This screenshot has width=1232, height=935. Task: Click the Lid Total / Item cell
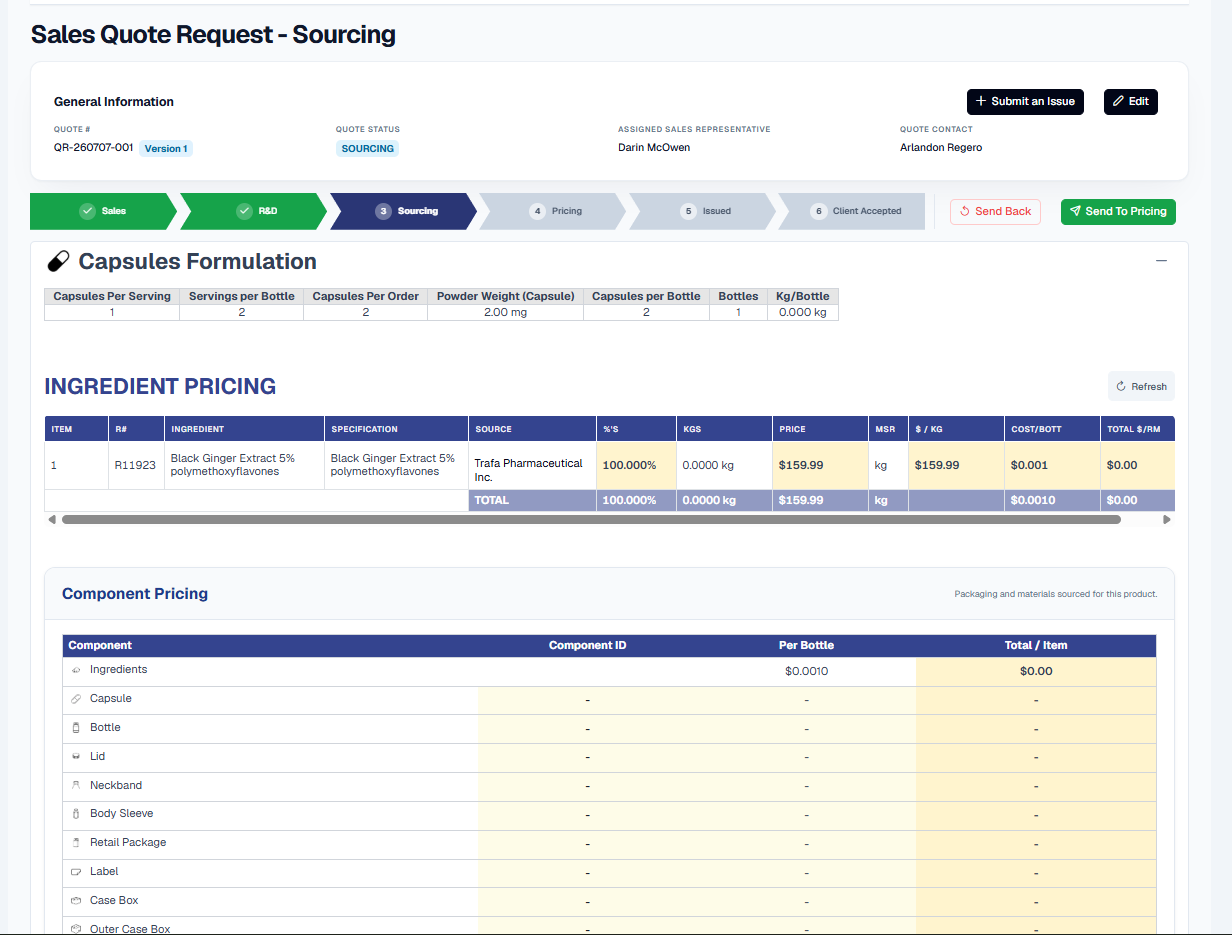[1036, 758]
